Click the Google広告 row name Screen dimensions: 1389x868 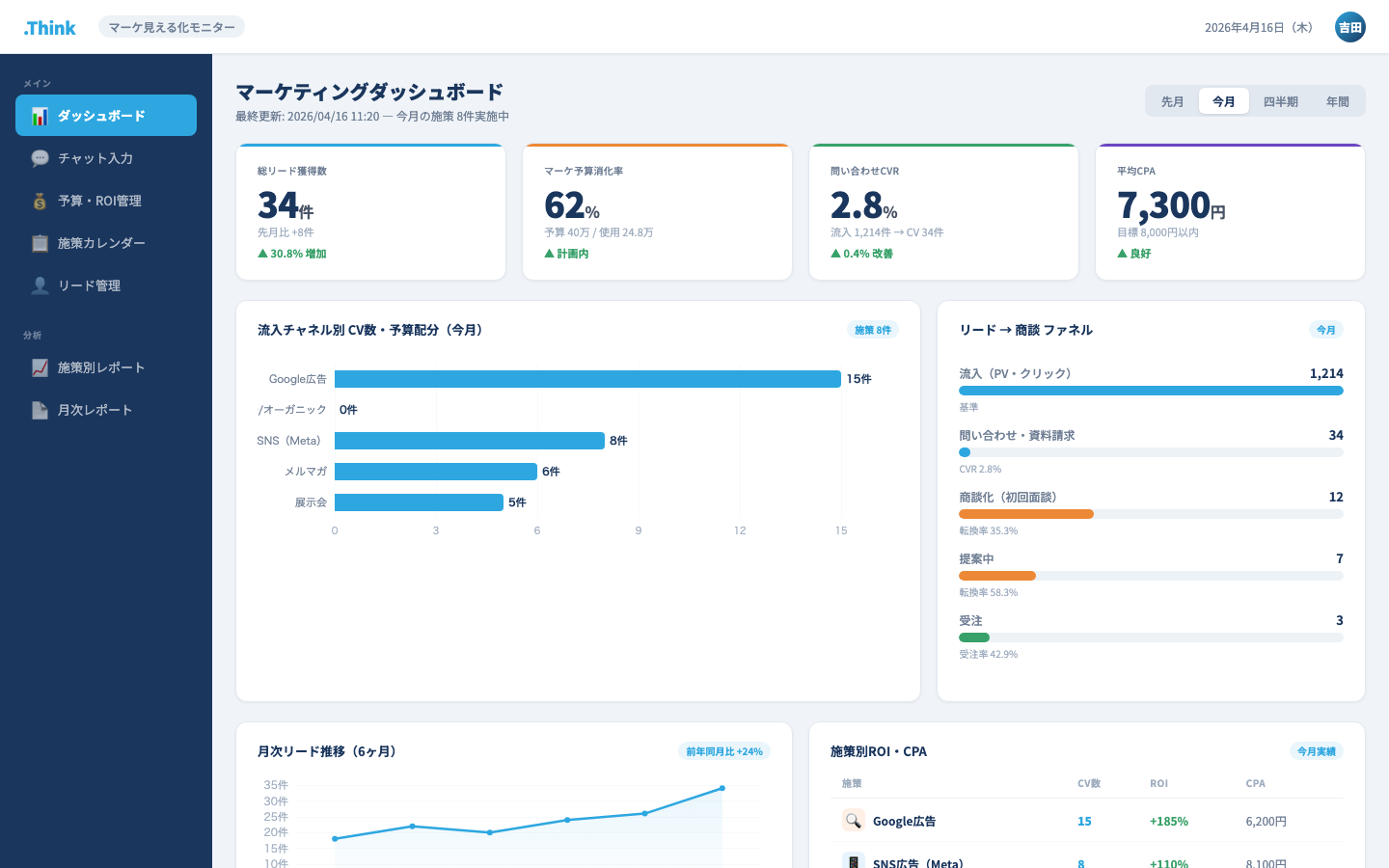(x=904, y=821)
